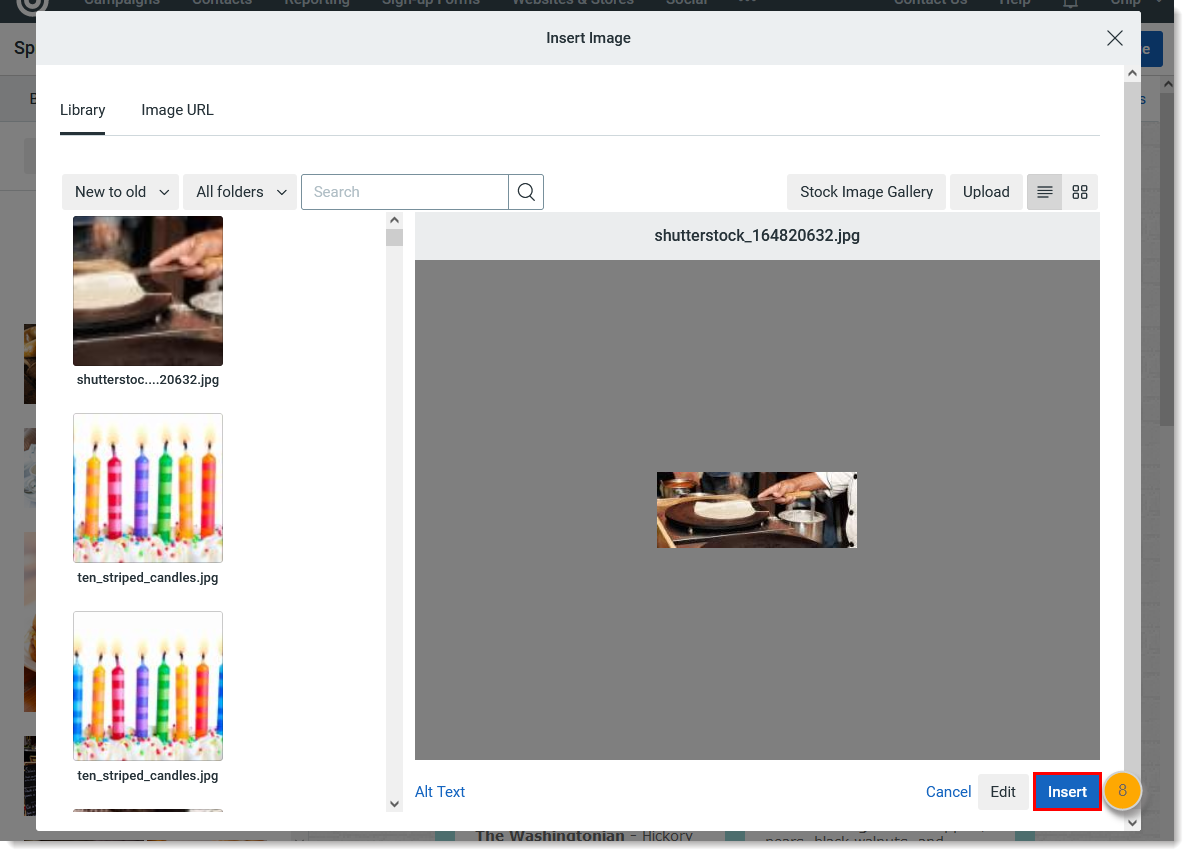Click the Edit button
The image size is (1189, 856).
coord(1002,792)
